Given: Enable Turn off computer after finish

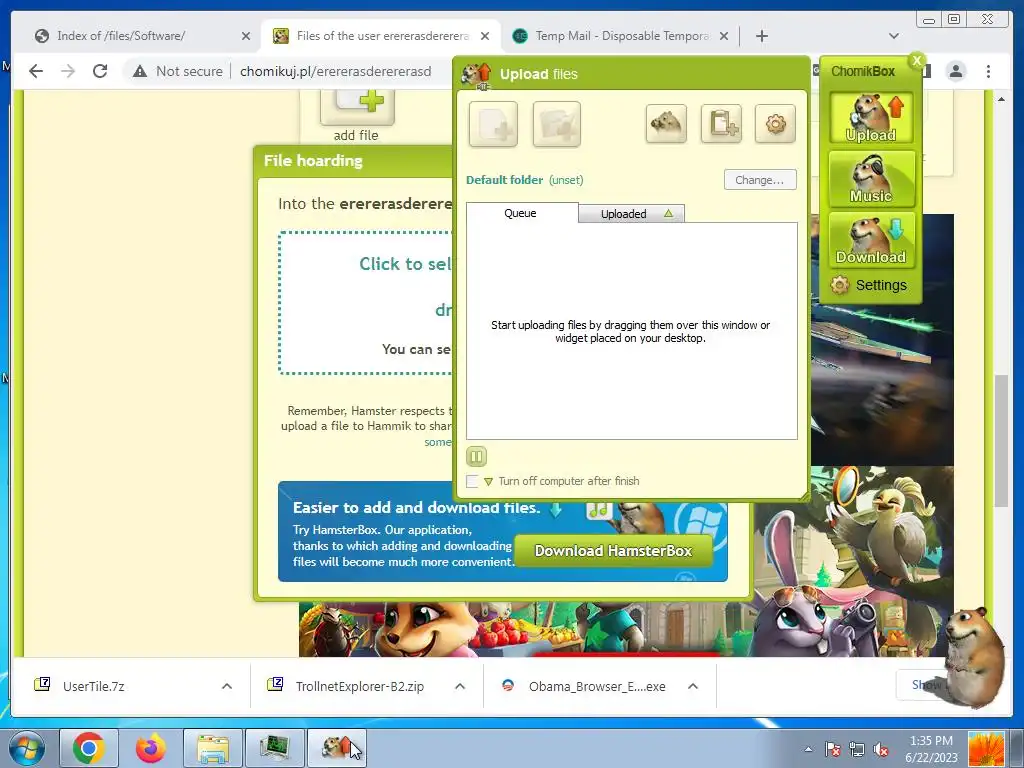Looking at the screenshot, I should [x=472, y=481].
